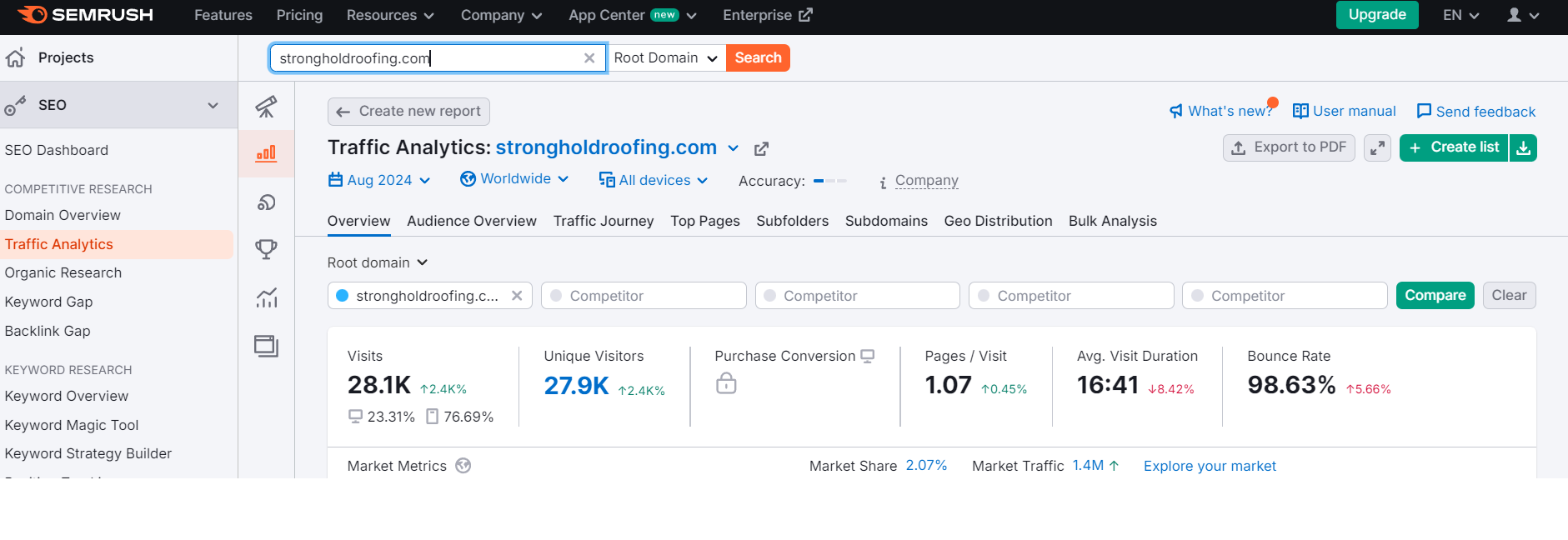The height and width of the screenshot is (540, 1568).
Task: Open the telescope icon in the side rail
Action: pos(266,107)
